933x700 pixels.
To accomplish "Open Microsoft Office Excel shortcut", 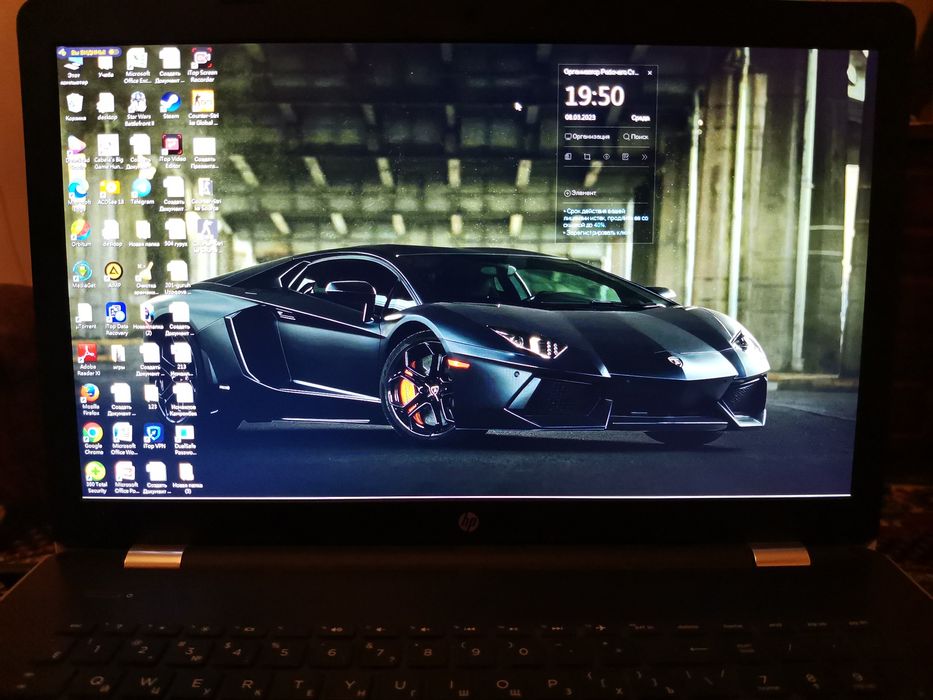I will 137,65.
